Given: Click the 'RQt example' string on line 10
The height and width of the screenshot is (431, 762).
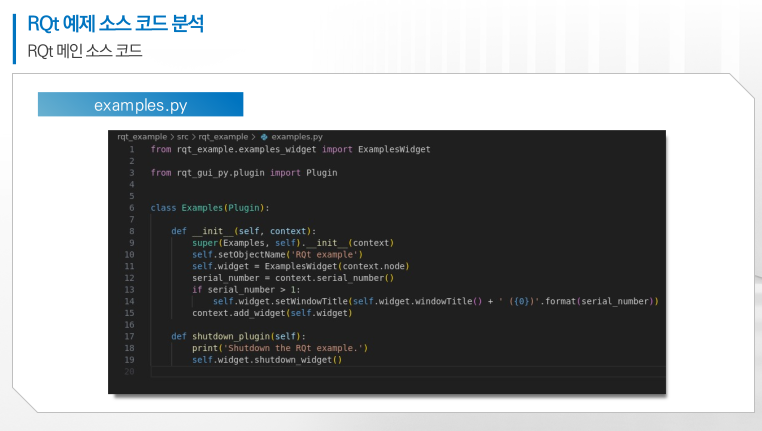Looking at the screenshot, I should point(325,255).
